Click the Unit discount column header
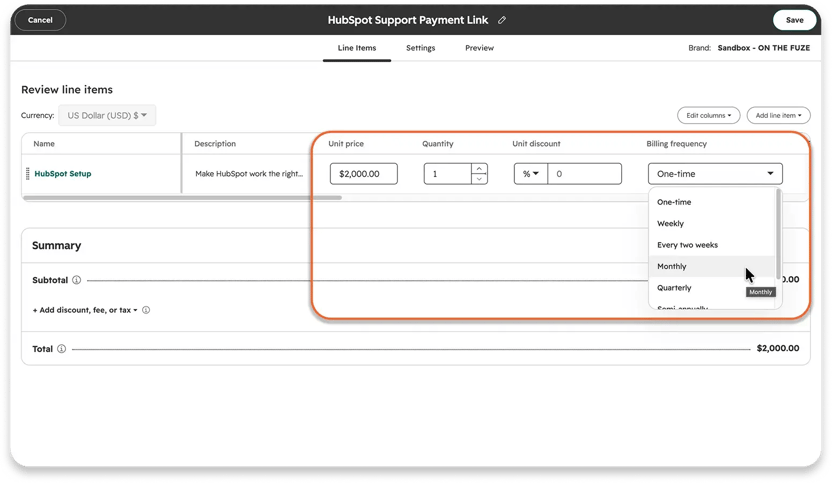 click(x=536, y=144)
